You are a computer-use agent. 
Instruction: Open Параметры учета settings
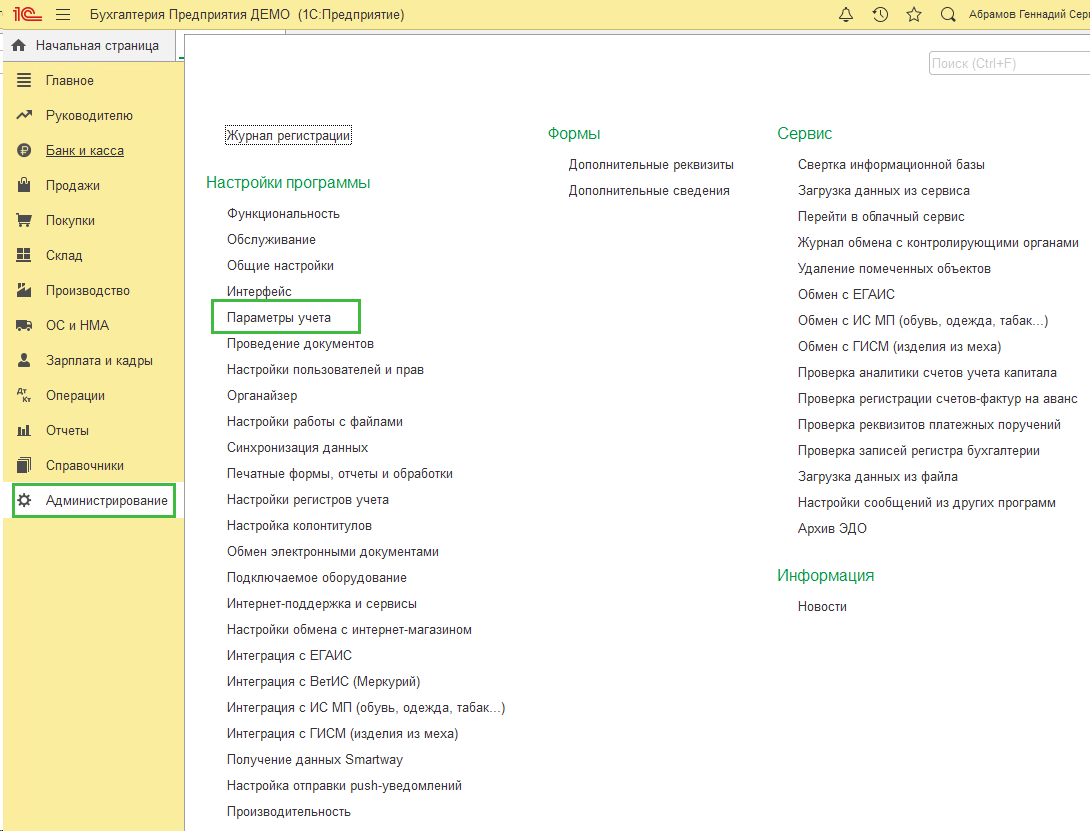pos(279,318)
